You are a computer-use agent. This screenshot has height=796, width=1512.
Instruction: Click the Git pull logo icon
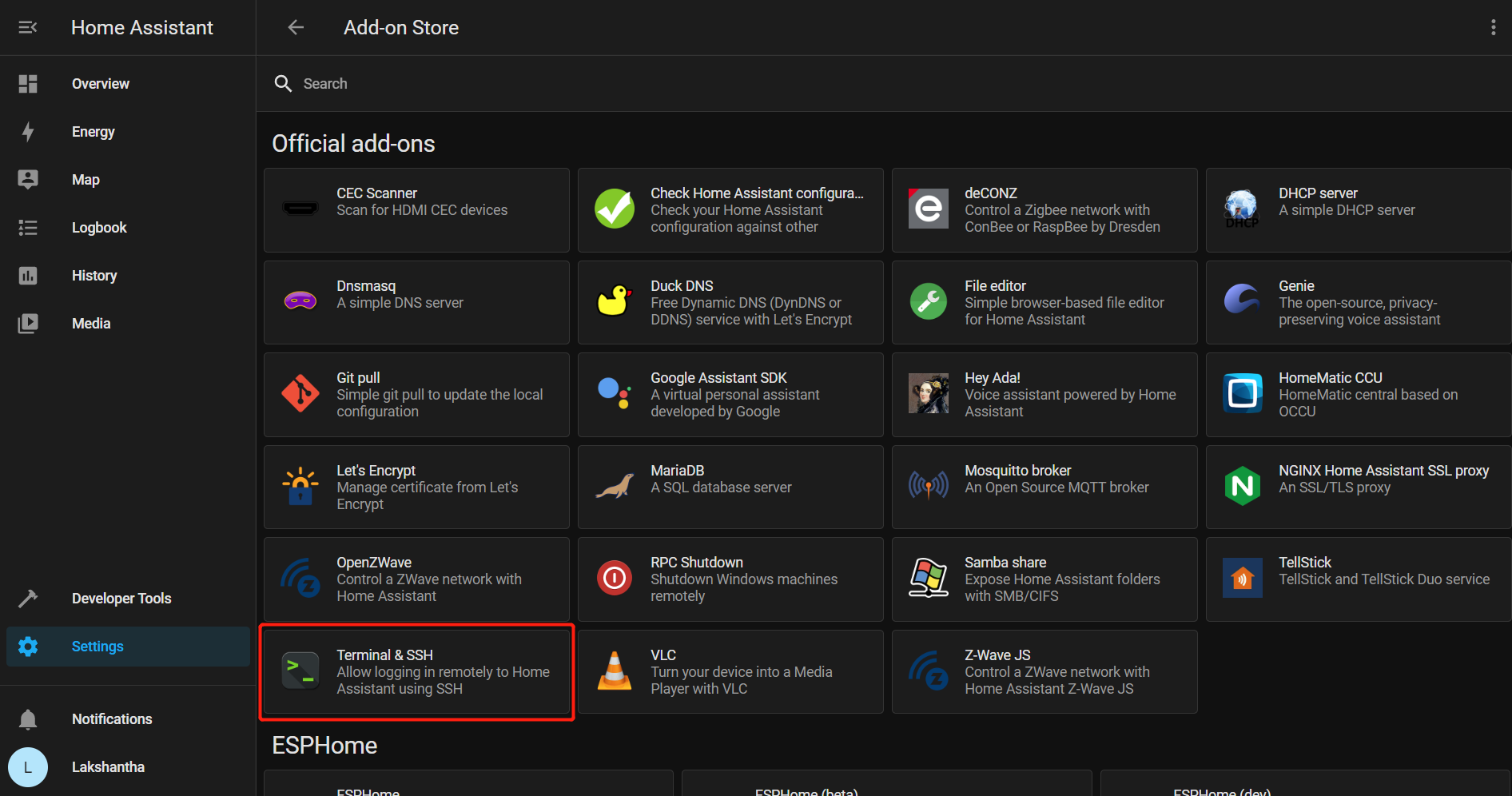point(300,393)
